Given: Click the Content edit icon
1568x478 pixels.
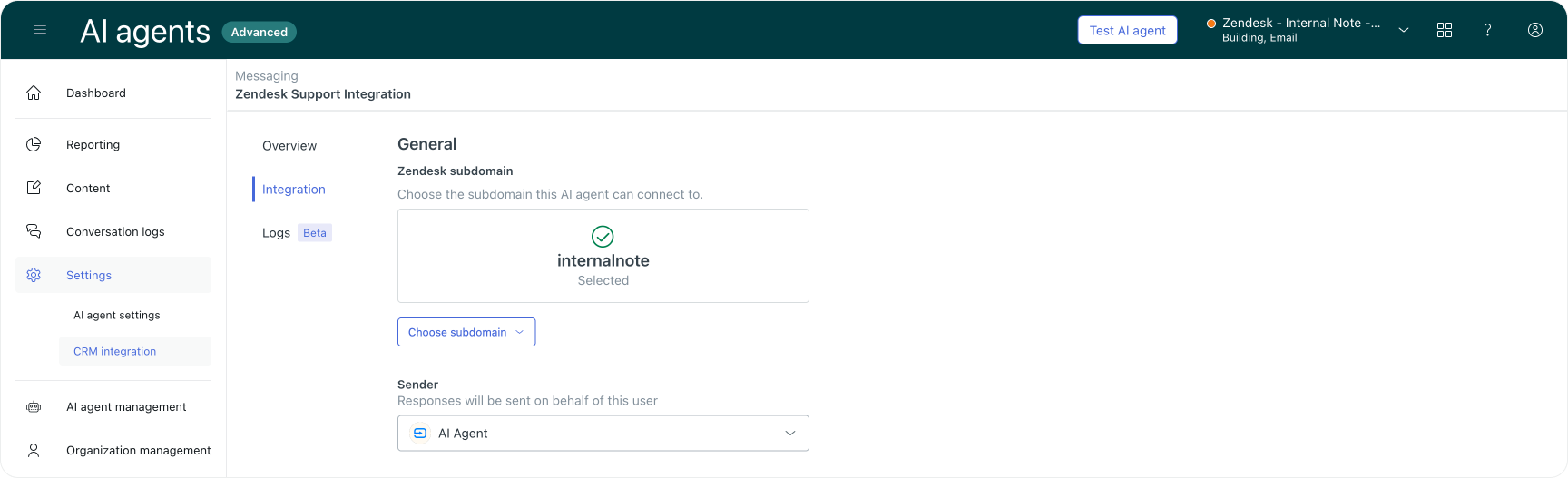Looking at the screenshot, I should (x=34, y=188).
